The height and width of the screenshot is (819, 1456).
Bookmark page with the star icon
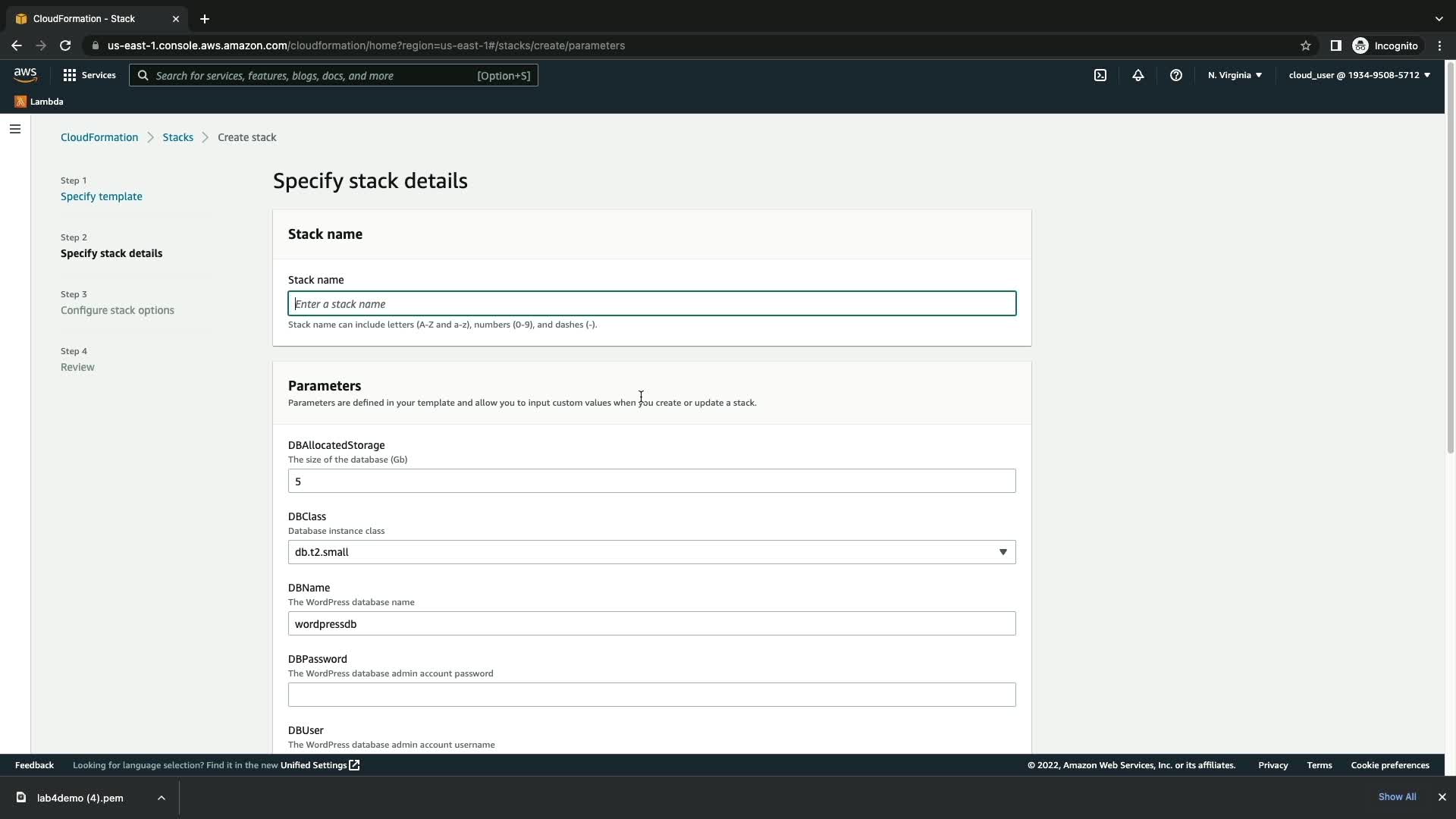[x=1306, y=45]
